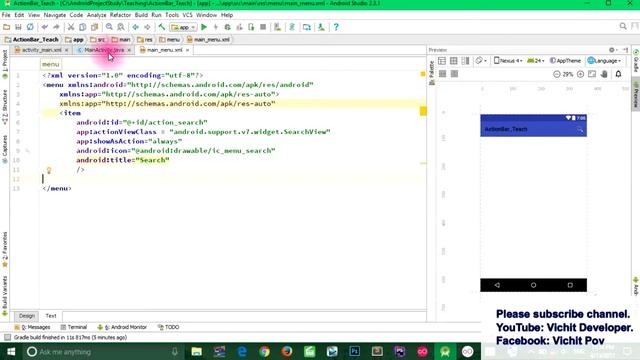Image resolution: width=640 pixels, height=360 pixels.
Task: Open preview settings gear dropdown
Action: (613, 50)
